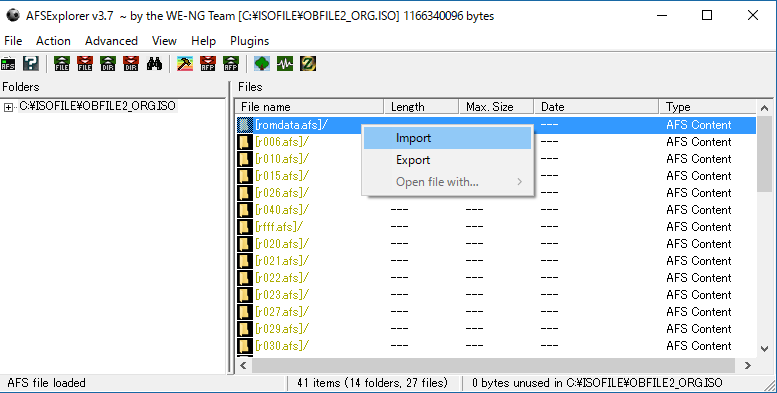Click the green tree toolbar icon
The image size is (777, 393).
tap(262, 63)
